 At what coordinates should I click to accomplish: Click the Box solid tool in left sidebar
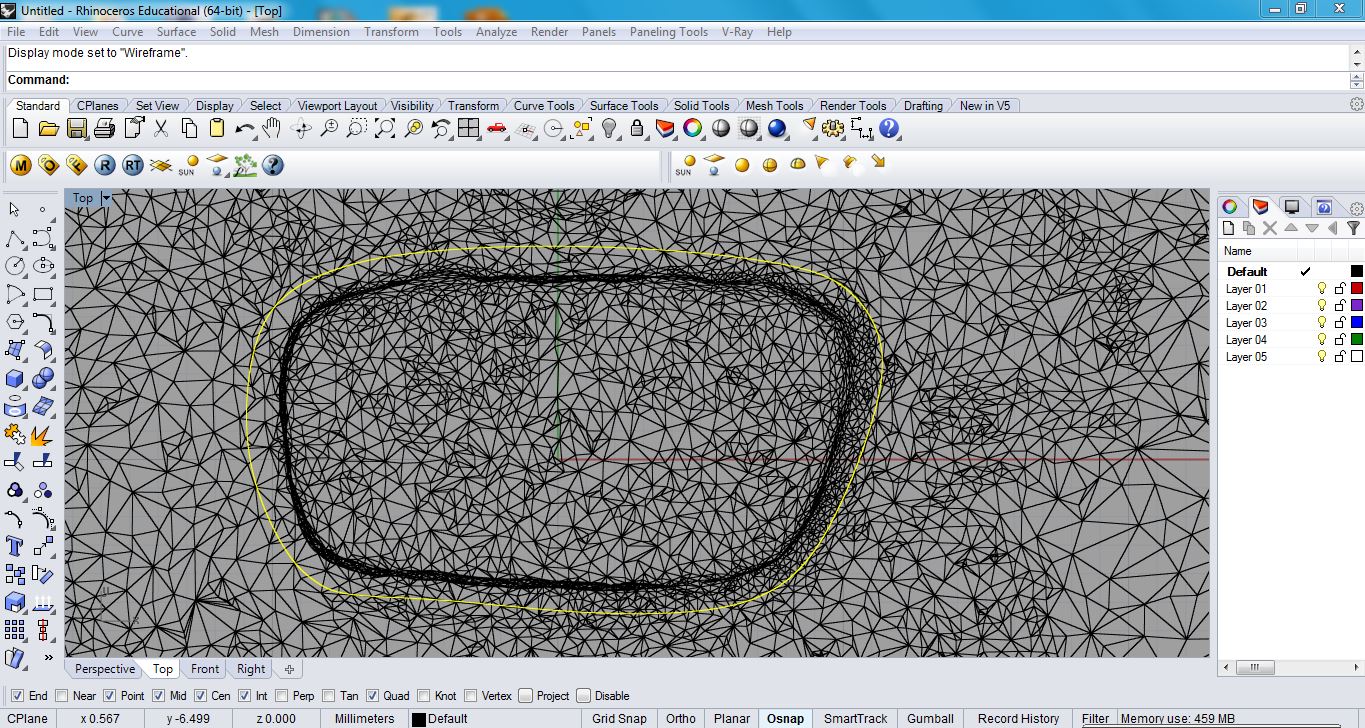pyautogui.click(x=15, y=379)
